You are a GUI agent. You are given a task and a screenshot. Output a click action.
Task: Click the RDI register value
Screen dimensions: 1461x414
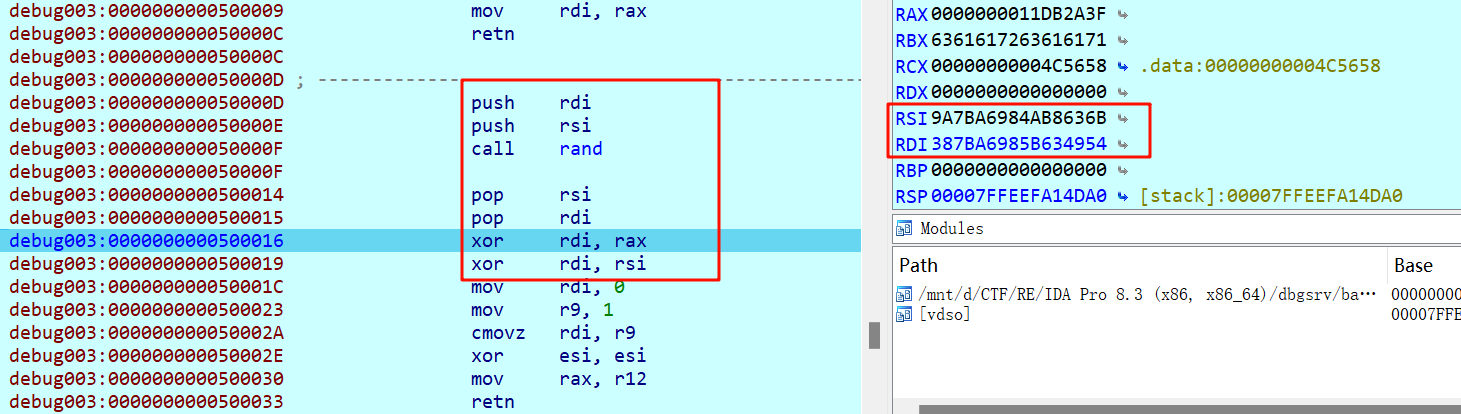coord(1018,144)
